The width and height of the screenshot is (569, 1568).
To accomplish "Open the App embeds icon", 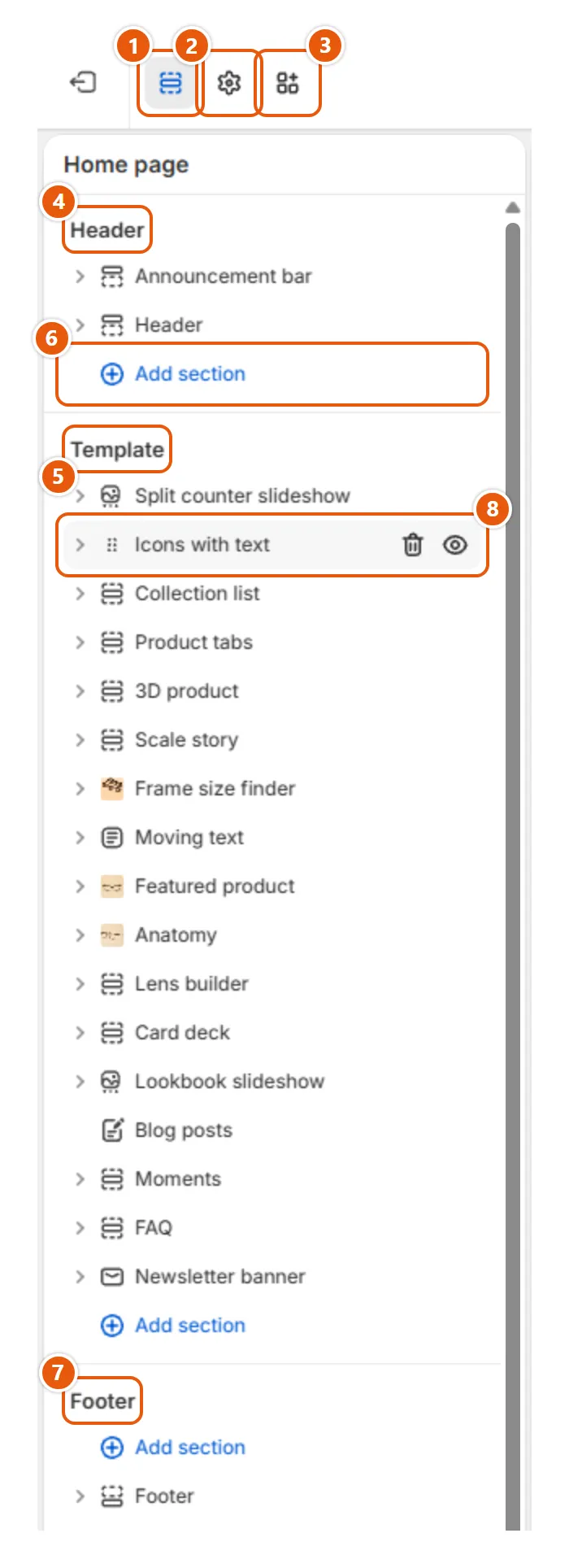I will click(288, 83).
